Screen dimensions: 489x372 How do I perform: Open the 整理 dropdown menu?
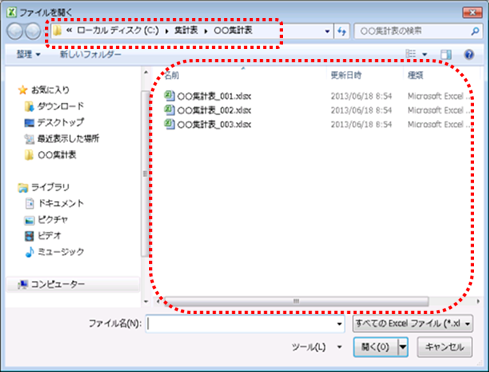28,54
